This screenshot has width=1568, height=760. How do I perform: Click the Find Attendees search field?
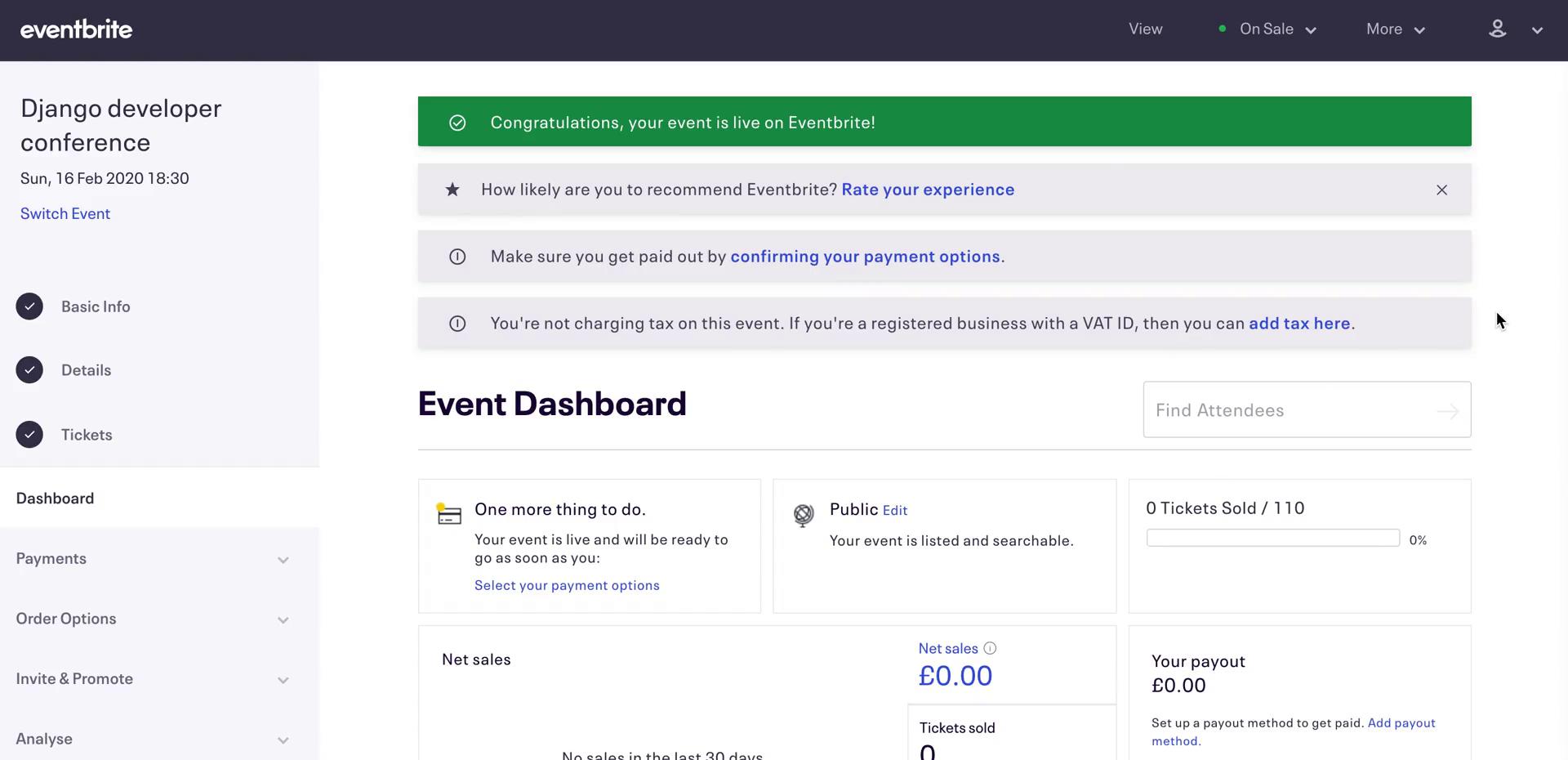(1307, 409)
